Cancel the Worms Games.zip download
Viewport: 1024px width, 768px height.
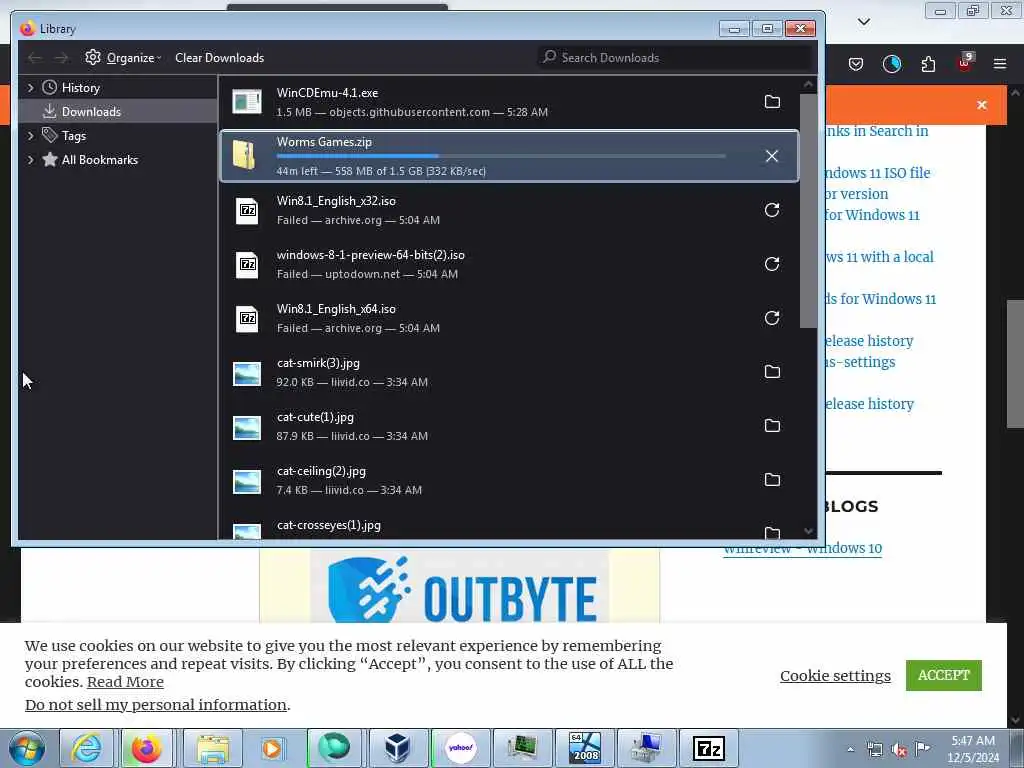pyautogui.click(x=772, y=156)
